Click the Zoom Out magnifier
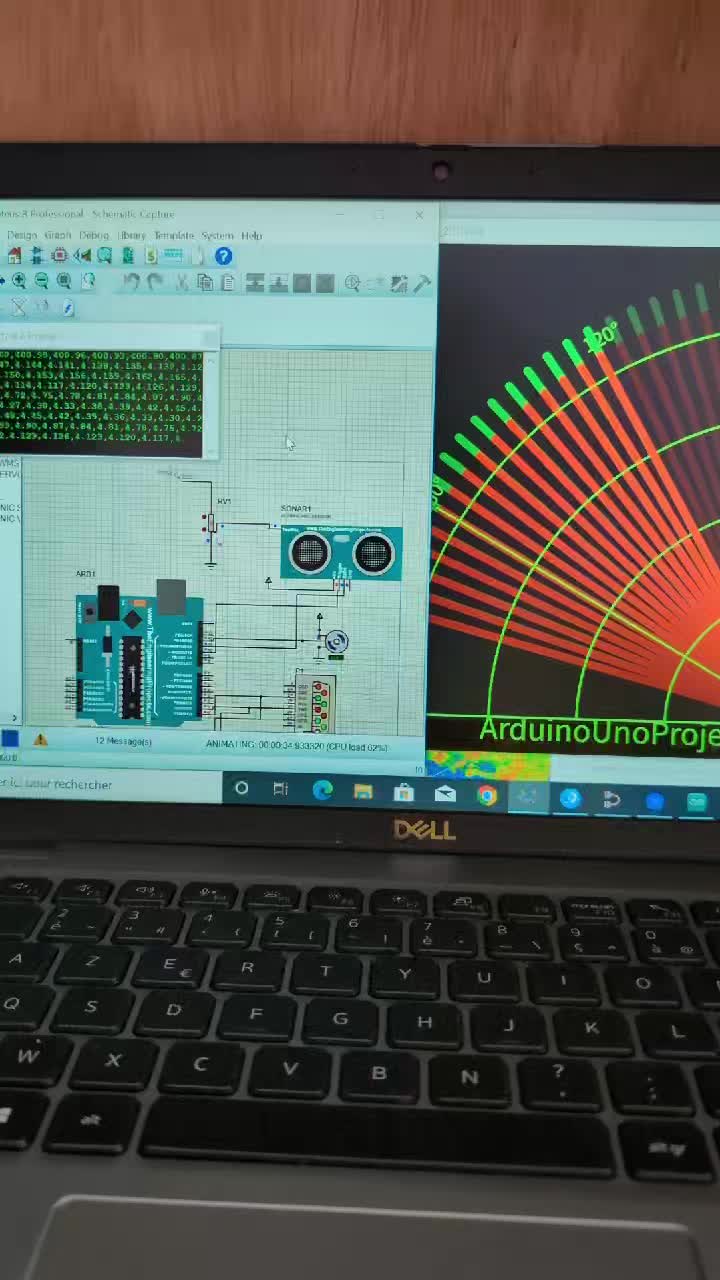 pos(41,282)
